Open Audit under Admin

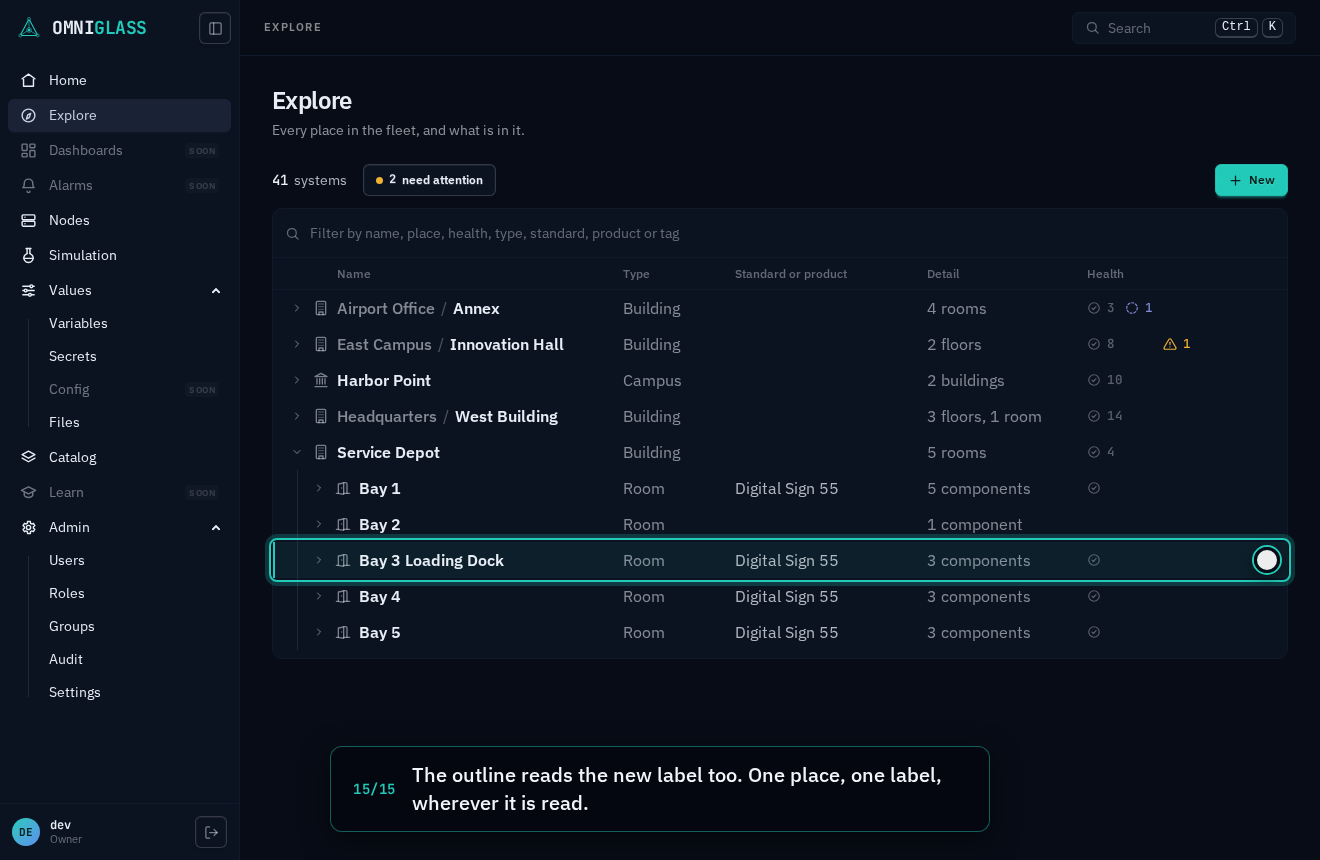[x=134, y=659]
